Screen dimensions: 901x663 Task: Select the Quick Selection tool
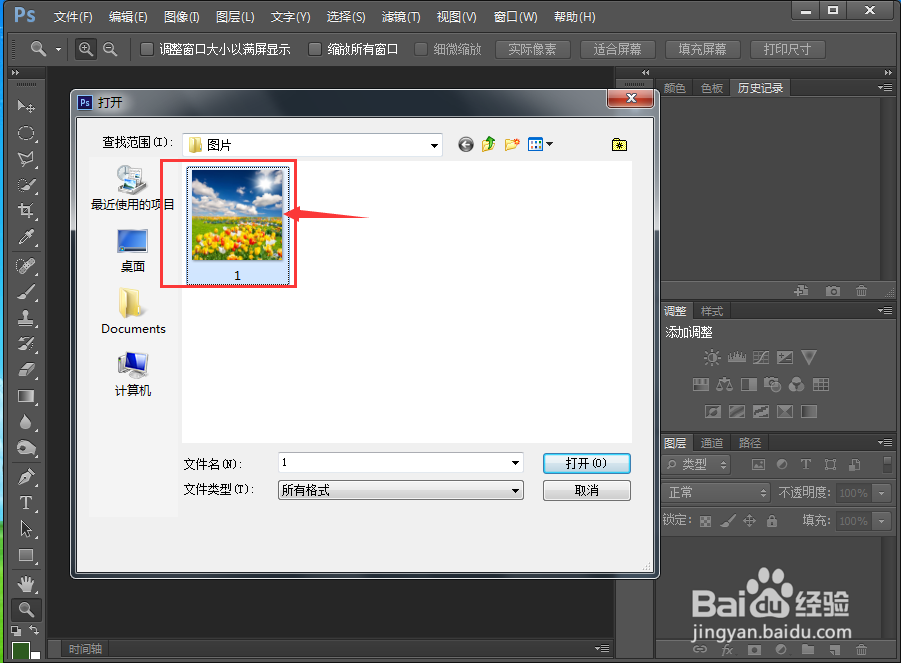click(26, 185)
